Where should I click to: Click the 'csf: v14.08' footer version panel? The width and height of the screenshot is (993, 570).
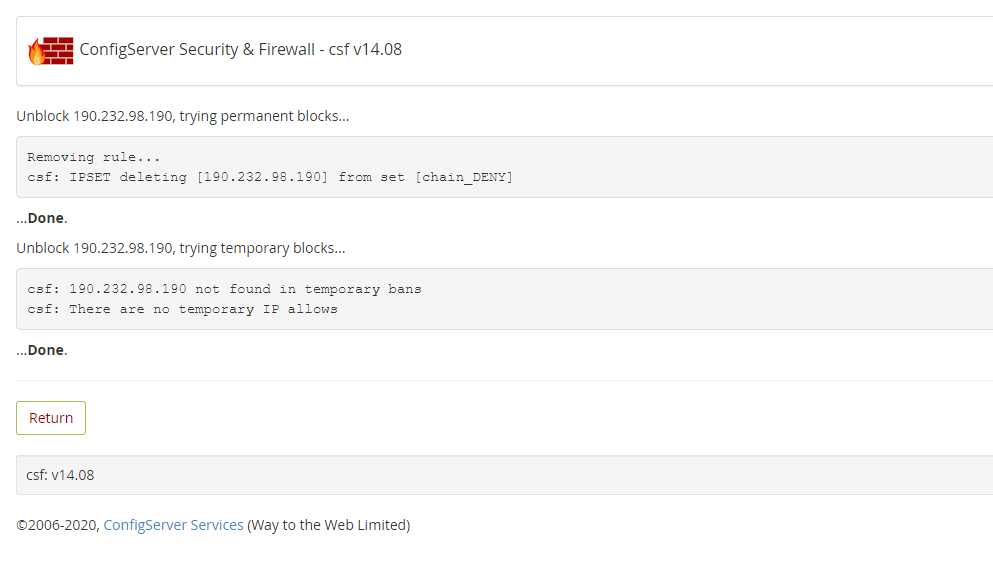tap(61, 475)
